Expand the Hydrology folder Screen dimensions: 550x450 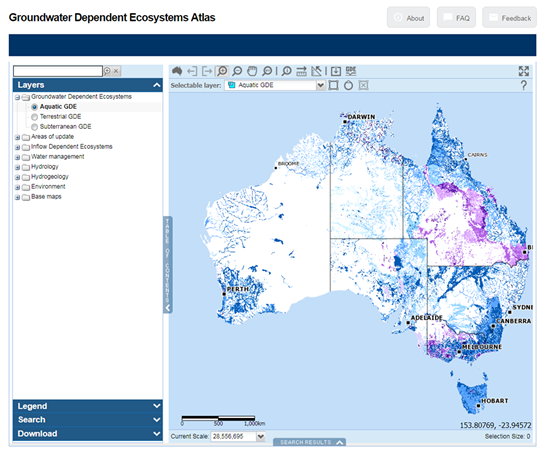pos(17,167)
